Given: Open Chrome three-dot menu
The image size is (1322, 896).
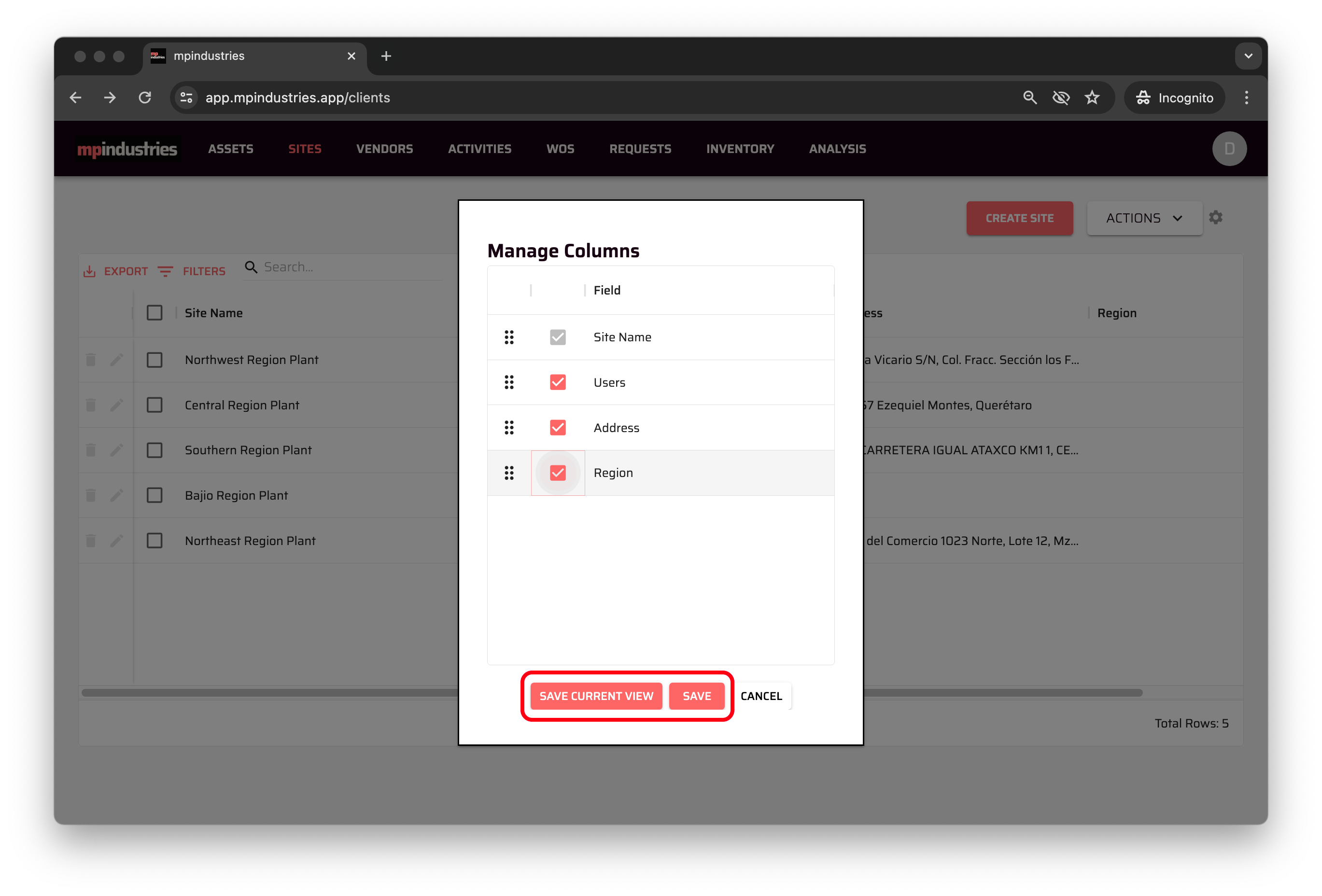Looking at the screenshot, I should (x=1246, y=98).
